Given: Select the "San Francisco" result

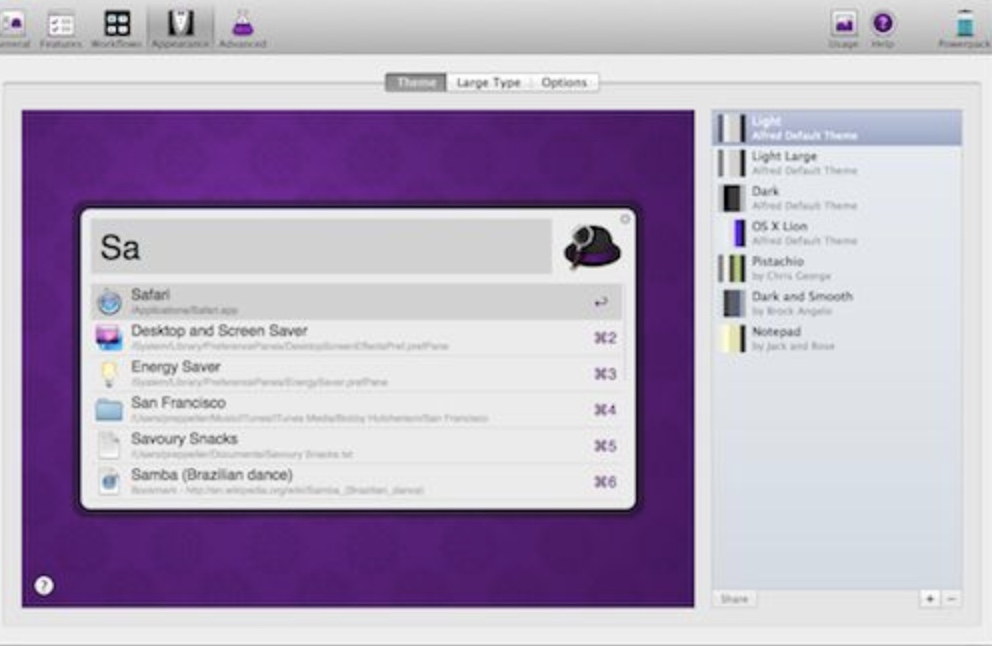Looking at the screenshot, I should click(x=357, y=409).
